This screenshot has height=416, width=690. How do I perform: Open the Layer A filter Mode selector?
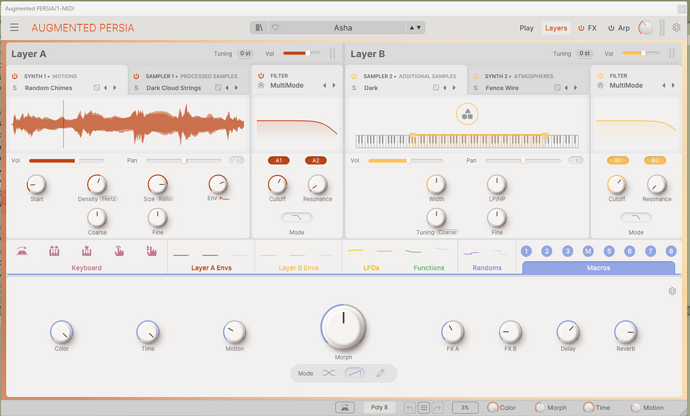point(297,217)
